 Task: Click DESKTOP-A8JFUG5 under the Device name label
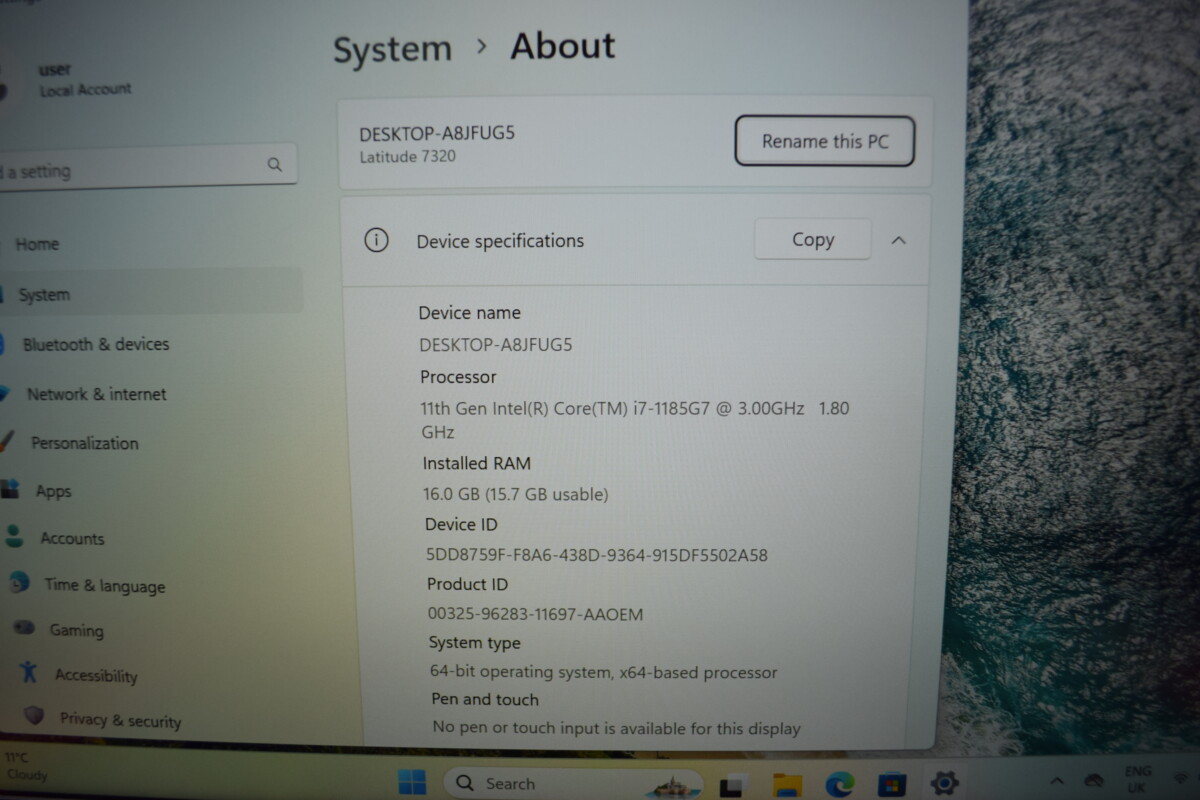click(496, 345)
